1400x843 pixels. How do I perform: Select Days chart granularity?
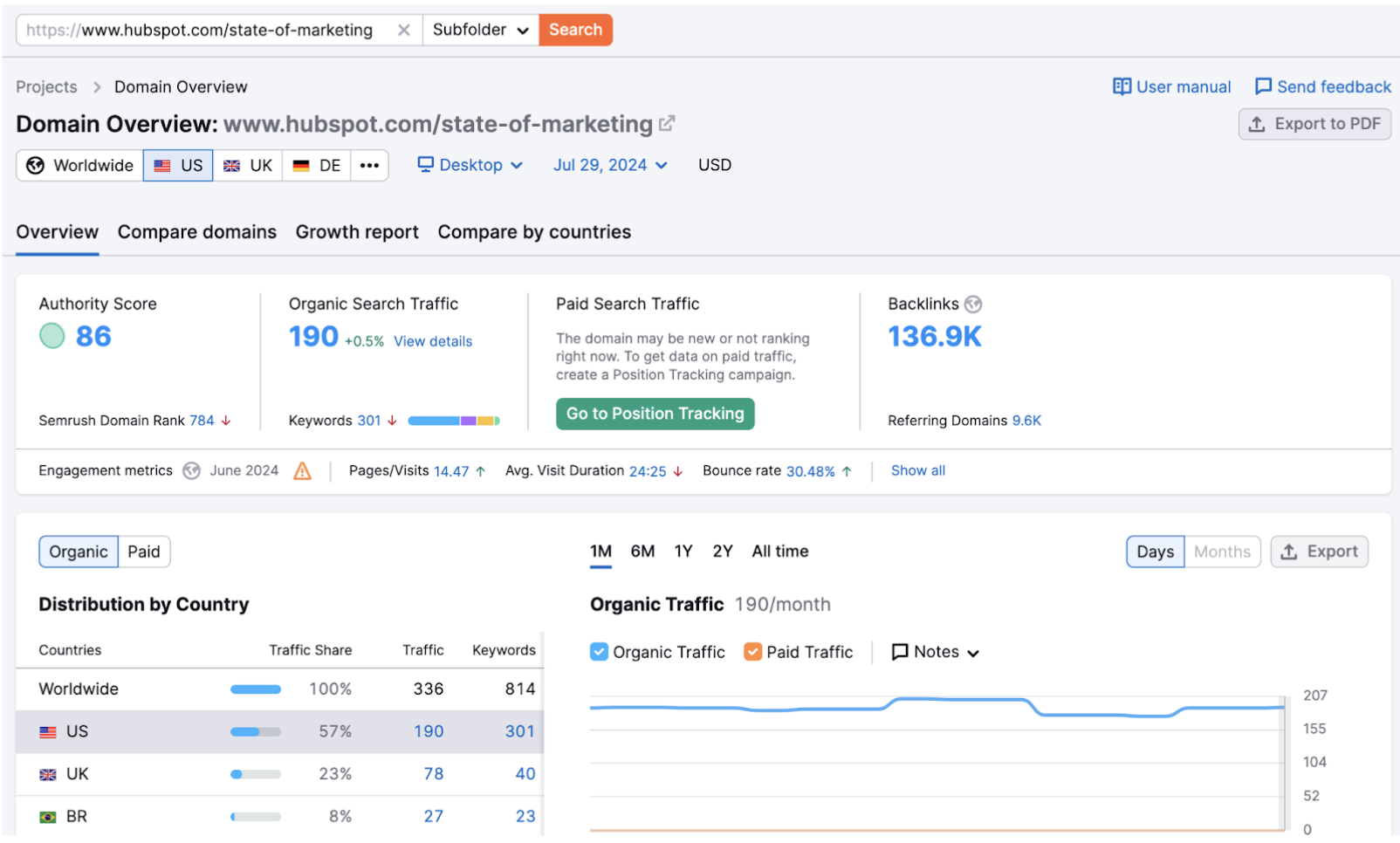click(x=1155, y=552)
